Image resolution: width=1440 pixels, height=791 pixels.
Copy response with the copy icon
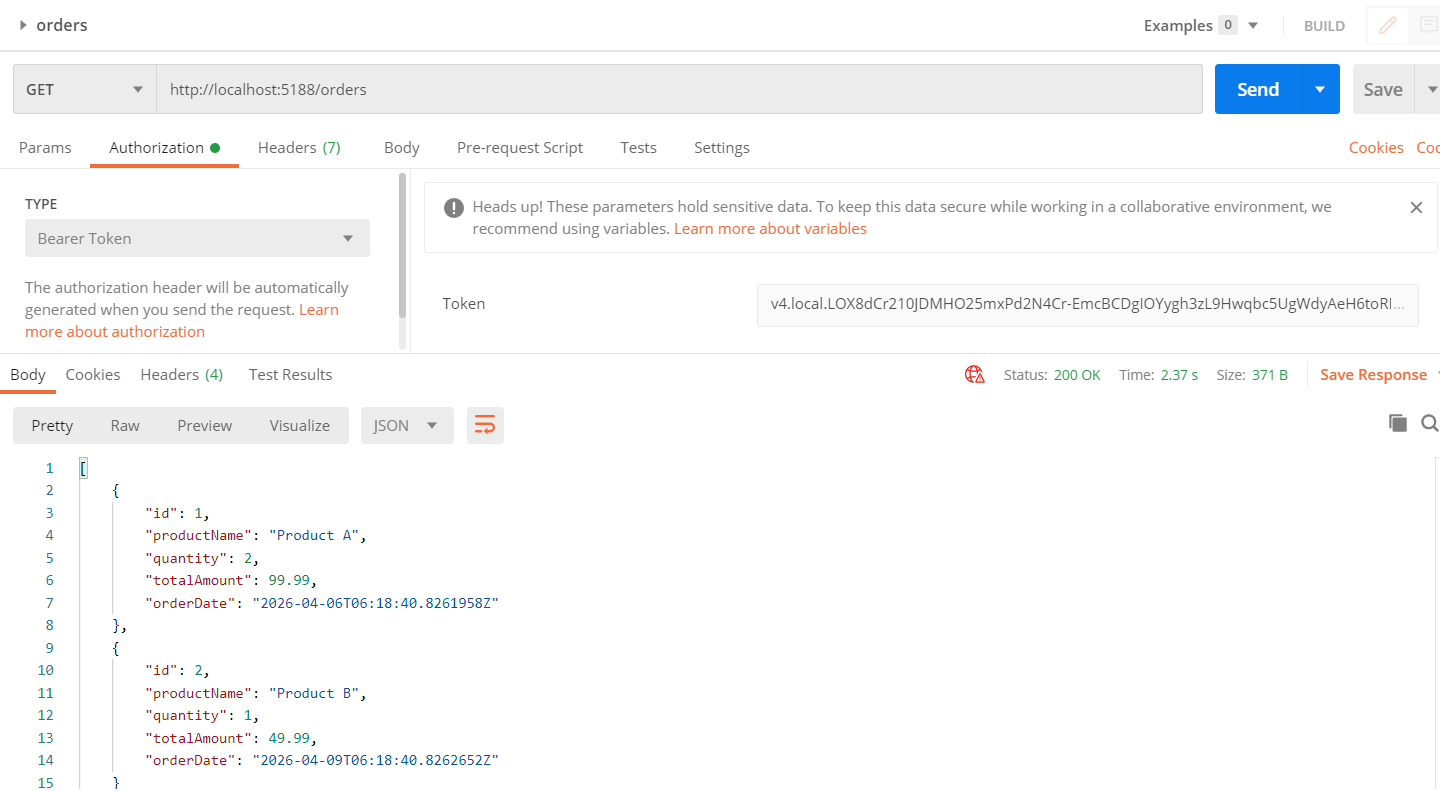pyautogui.click(x=1397, y=423)
